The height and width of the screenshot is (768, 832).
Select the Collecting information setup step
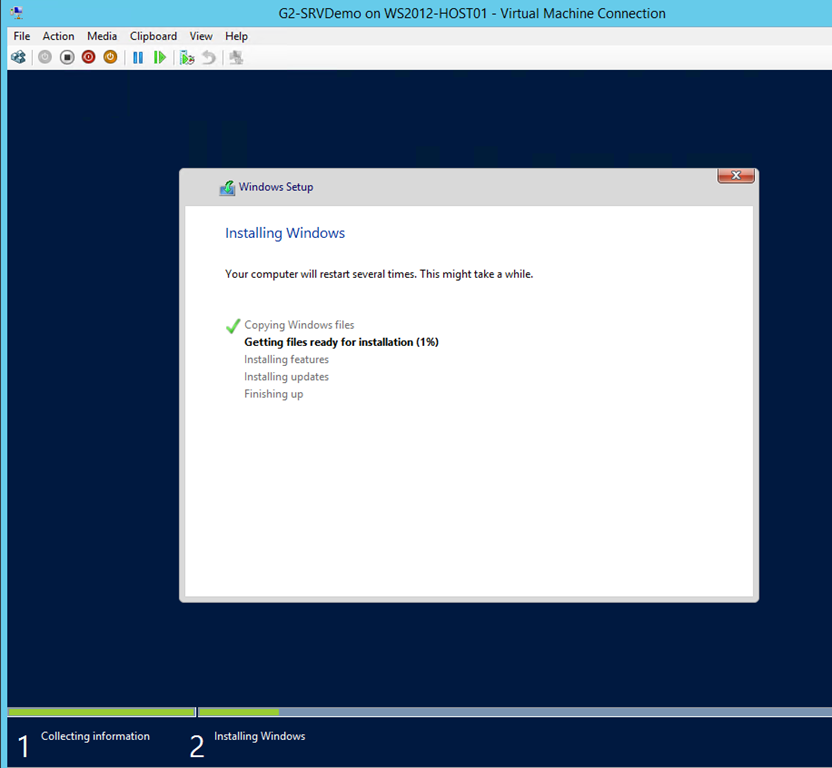pos(95,736)
